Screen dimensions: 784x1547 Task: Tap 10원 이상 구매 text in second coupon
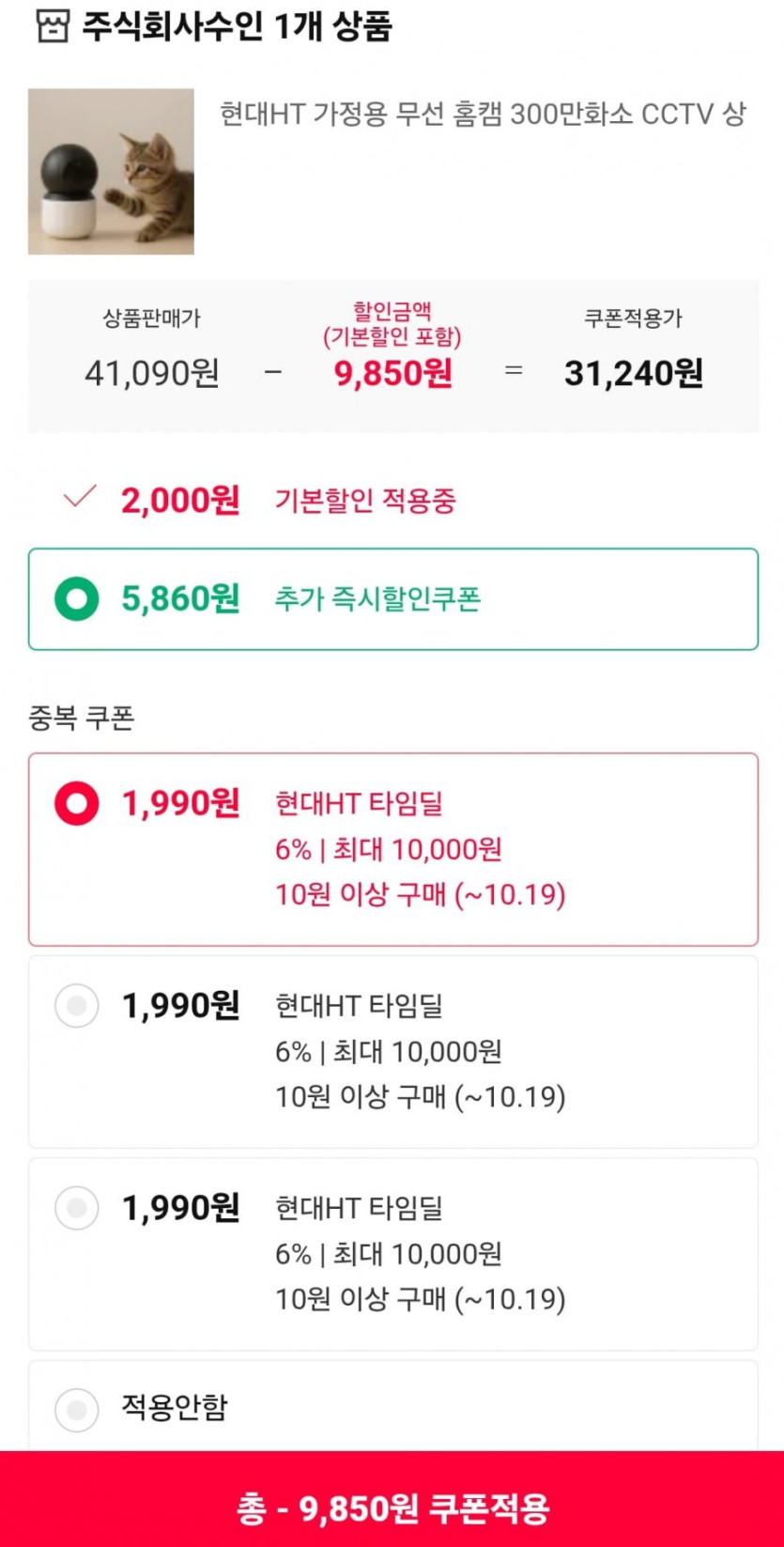click(x=420, y=1096)
